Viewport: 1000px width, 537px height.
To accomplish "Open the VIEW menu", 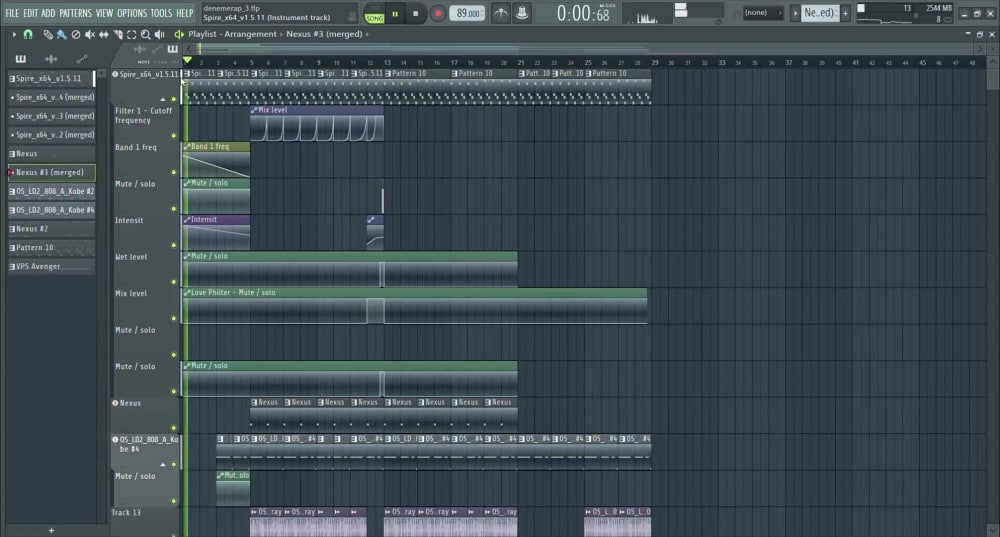I will (104, 13).
